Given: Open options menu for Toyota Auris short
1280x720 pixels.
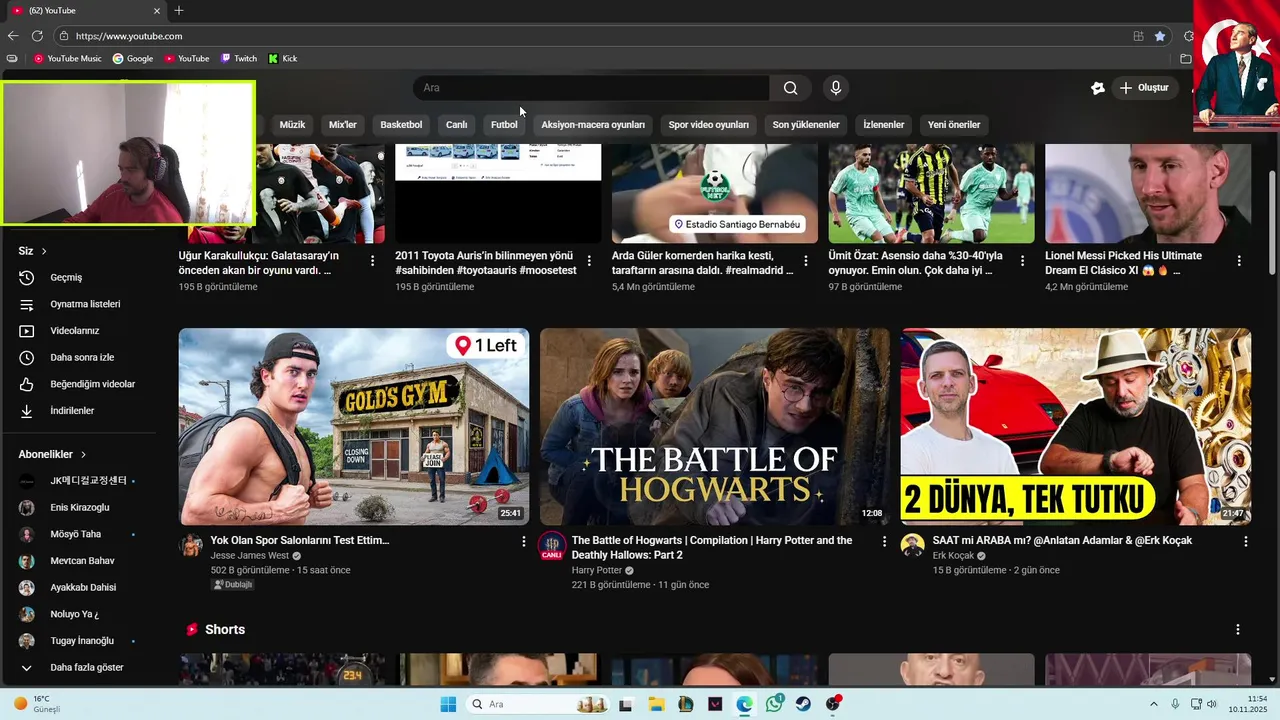Looking at the screenshot, I should (x=589, y=260).
